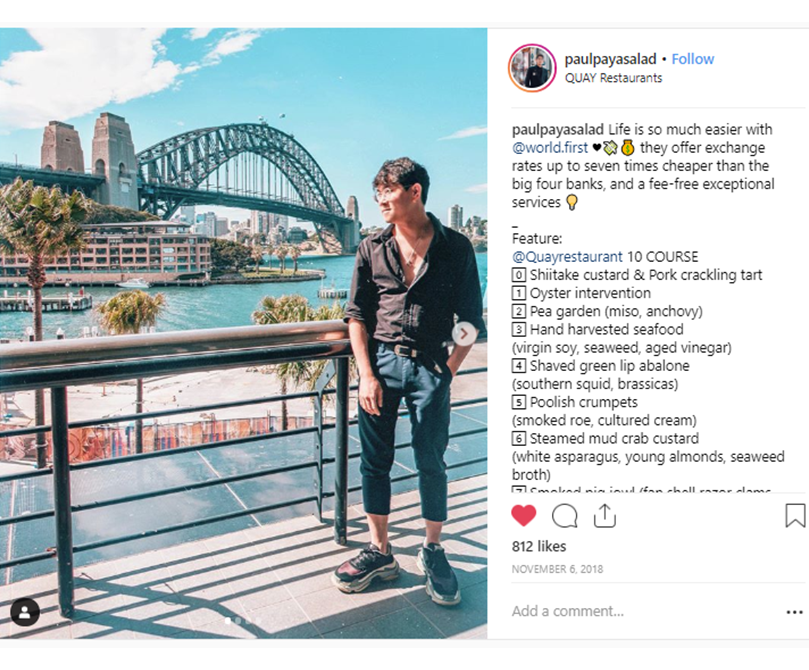Select the second carousel indicator dot

pyautogui.click(x=238, y=621)
